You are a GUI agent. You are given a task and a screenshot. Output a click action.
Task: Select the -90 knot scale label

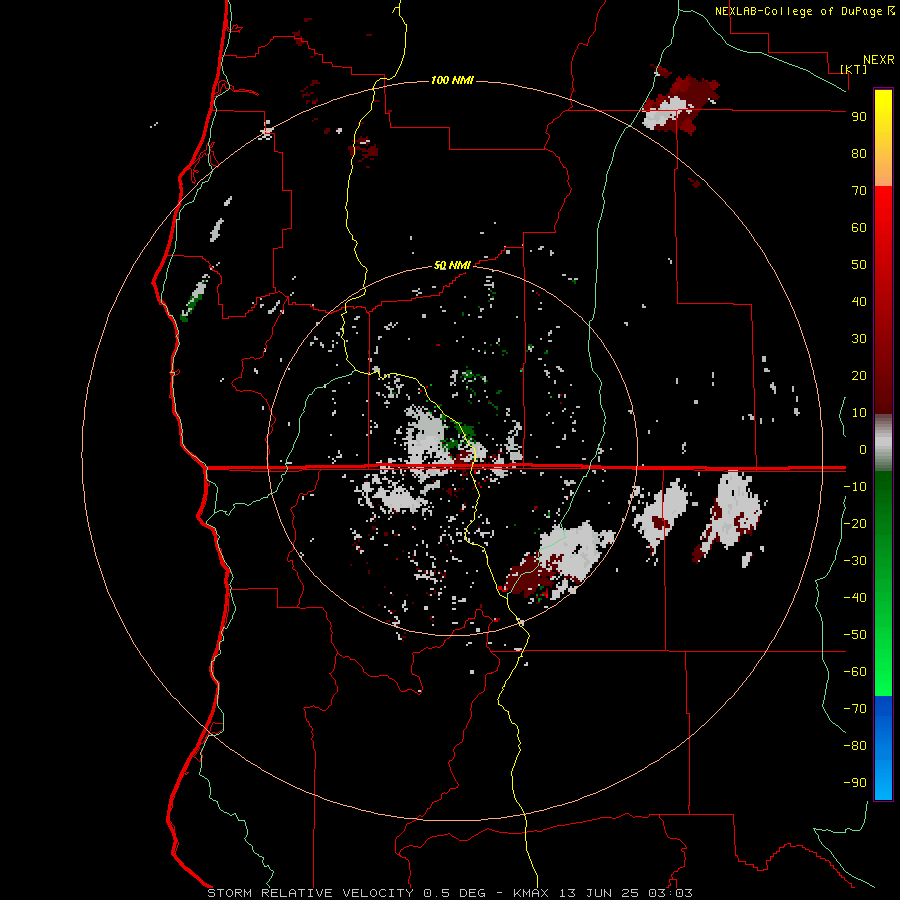(x=855, y=783)
